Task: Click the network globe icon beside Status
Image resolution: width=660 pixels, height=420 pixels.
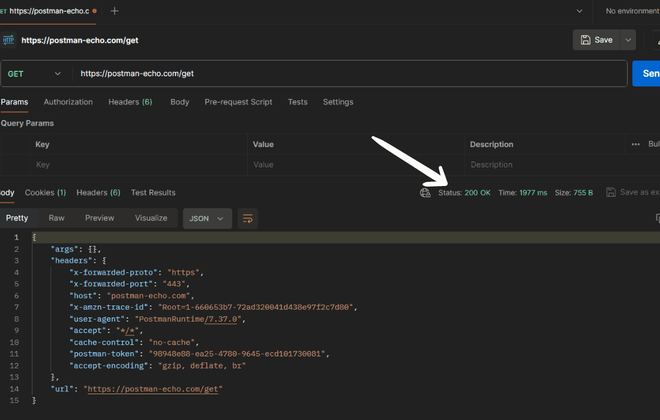Action: pos(425,193)
